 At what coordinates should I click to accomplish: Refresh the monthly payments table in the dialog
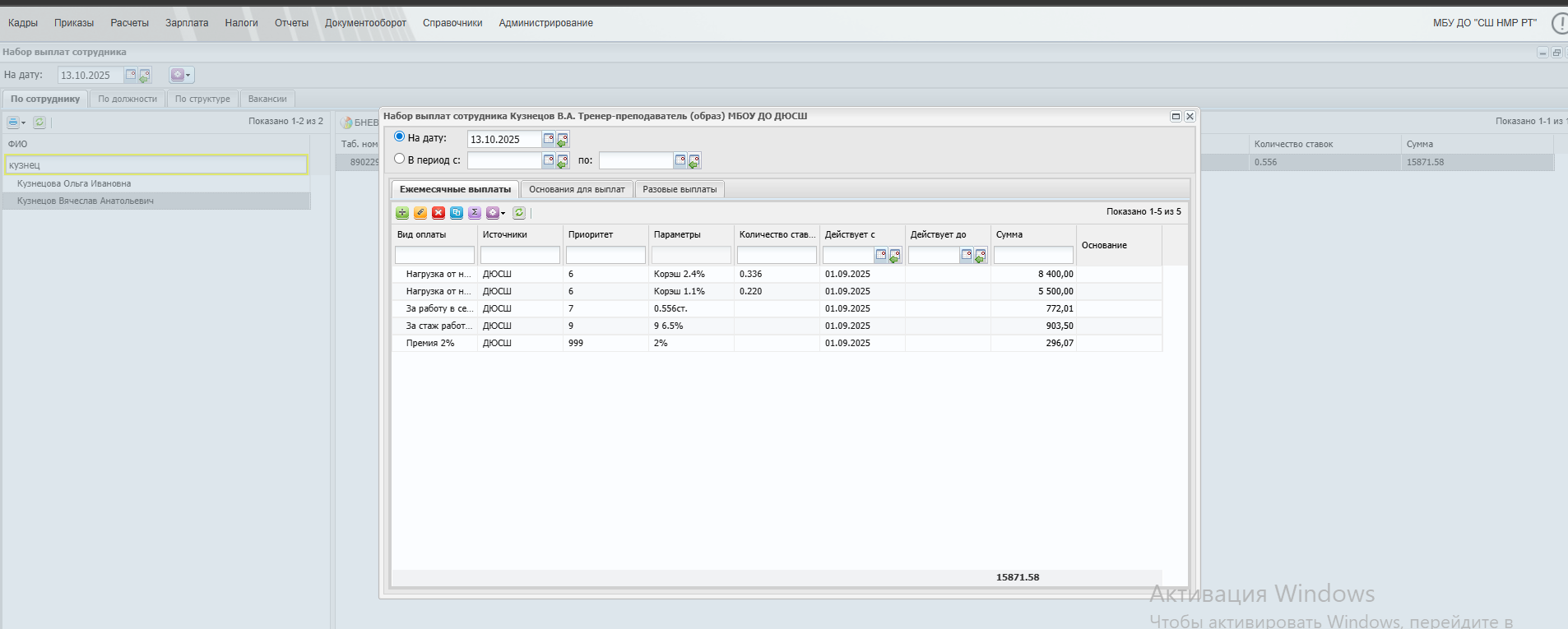pyautogui.click(x=519, y=213)
